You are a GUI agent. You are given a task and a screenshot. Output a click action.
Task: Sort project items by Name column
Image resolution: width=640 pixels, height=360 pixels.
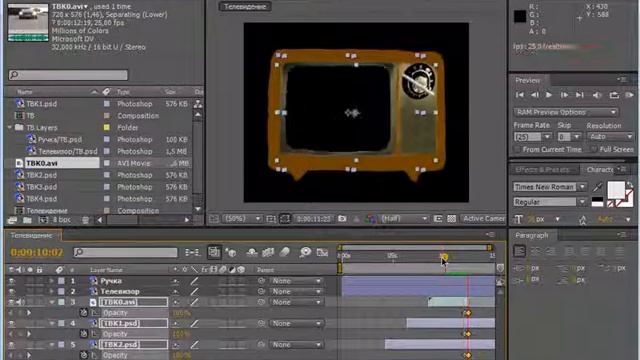[x=25, y=92]
